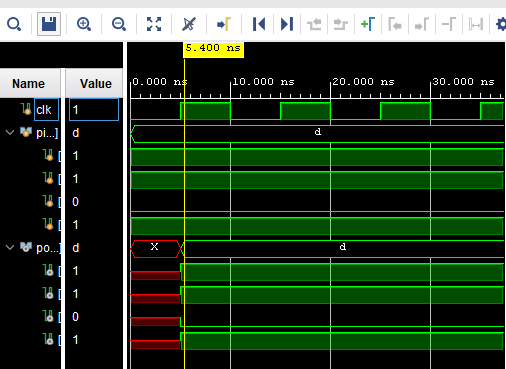Click the 20.000 ns time ruler mark
Image resolution: width=506 pixels, height=369 pixels.
[363, 82]
